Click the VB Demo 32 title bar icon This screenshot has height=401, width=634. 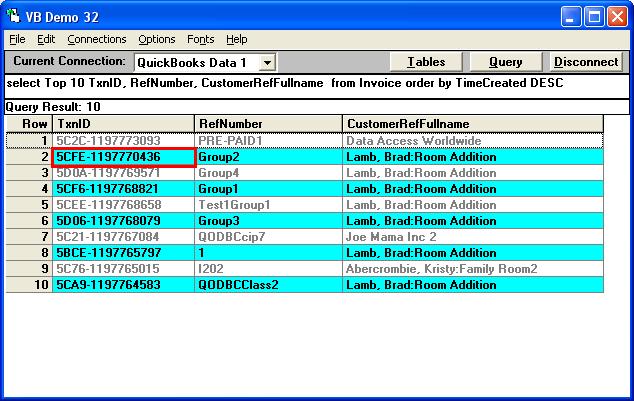[x=14, y=16]
